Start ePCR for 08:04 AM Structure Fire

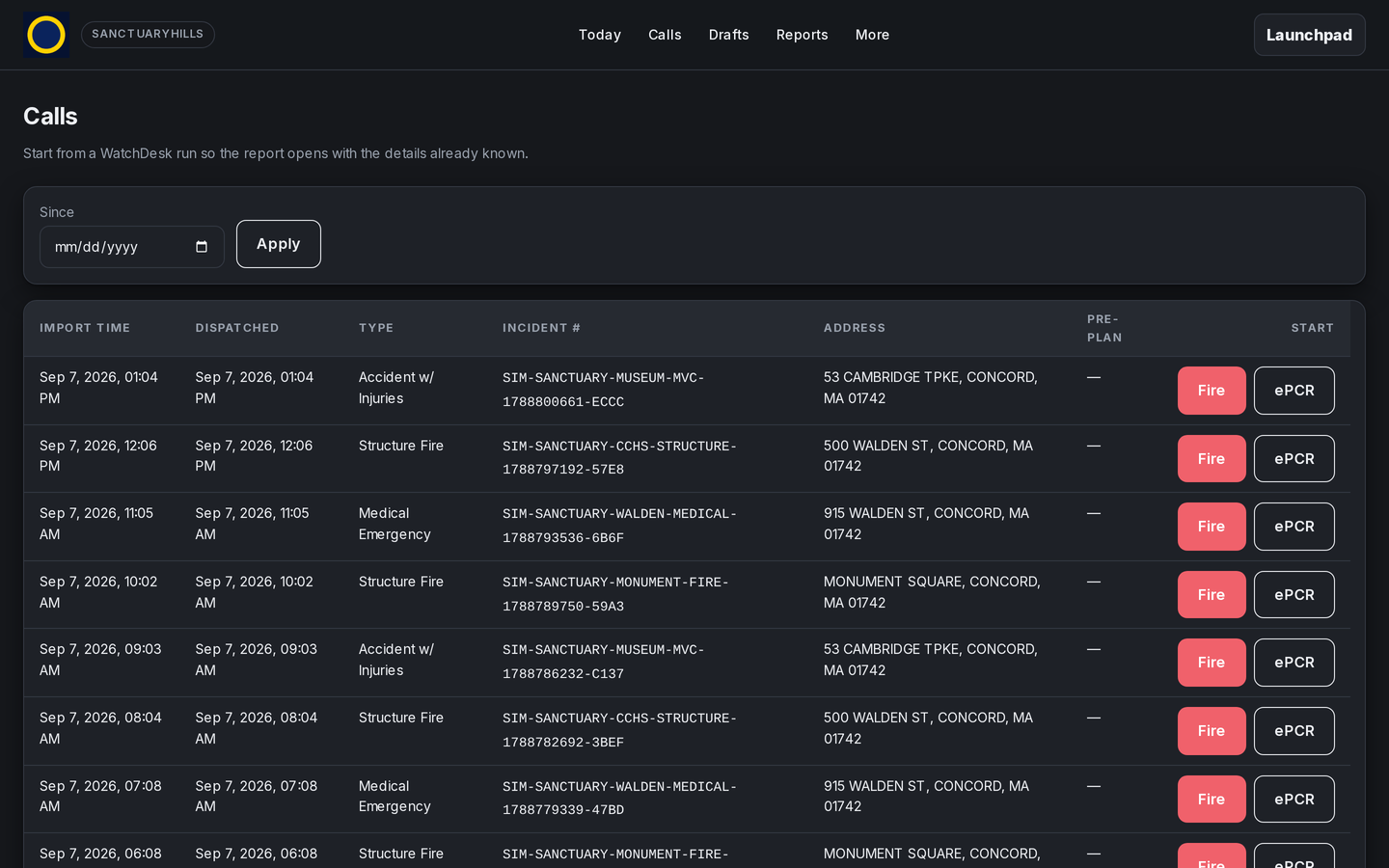(x=1294, y=731)
